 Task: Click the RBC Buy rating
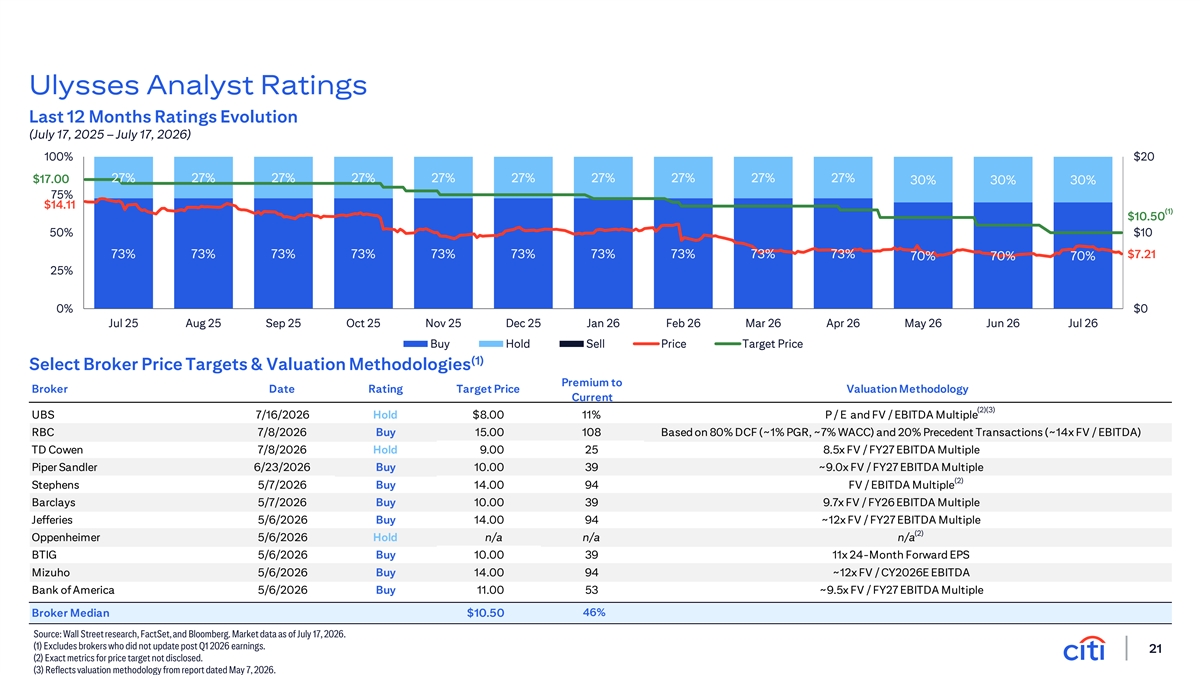pyautogui.click(x=385, y=432)
